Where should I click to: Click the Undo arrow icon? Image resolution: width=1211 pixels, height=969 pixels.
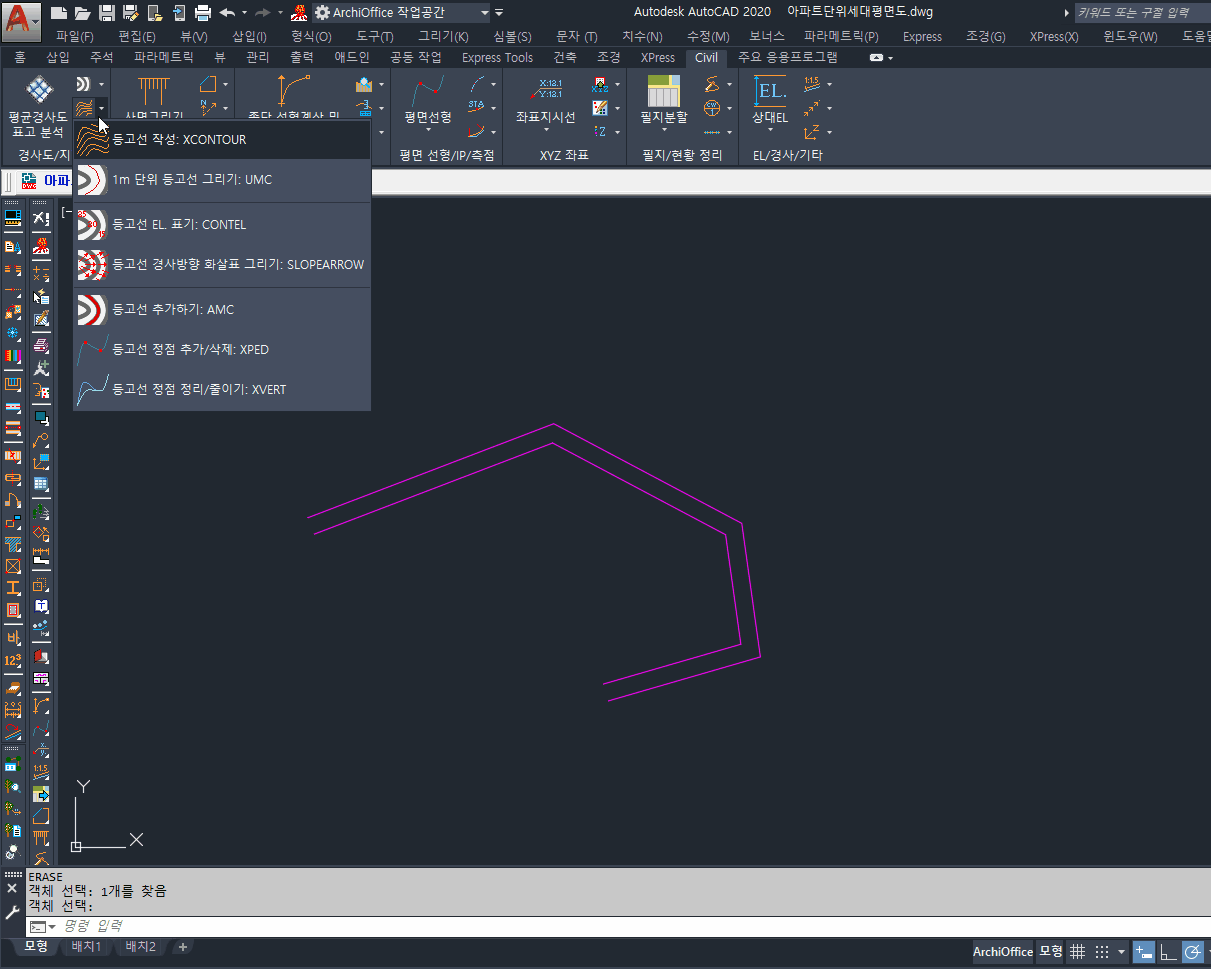click(x=227, y=13)
